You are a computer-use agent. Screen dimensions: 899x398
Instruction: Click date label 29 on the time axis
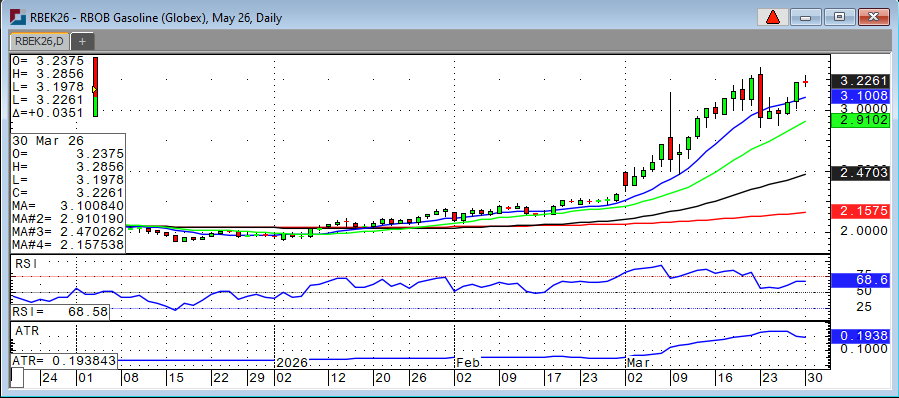click(x=257, y=379)
